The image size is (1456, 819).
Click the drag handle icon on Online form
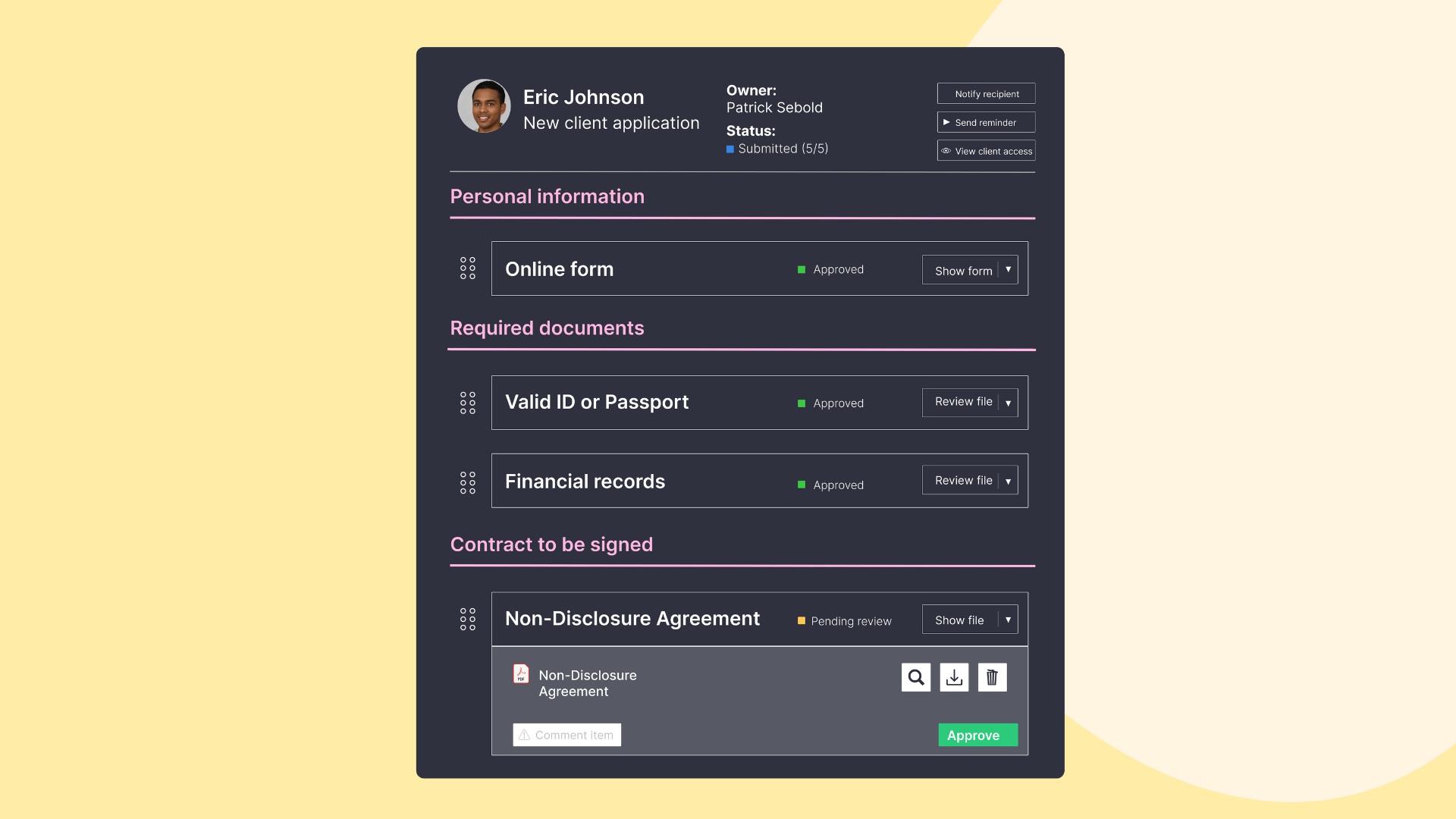point(468,268)
